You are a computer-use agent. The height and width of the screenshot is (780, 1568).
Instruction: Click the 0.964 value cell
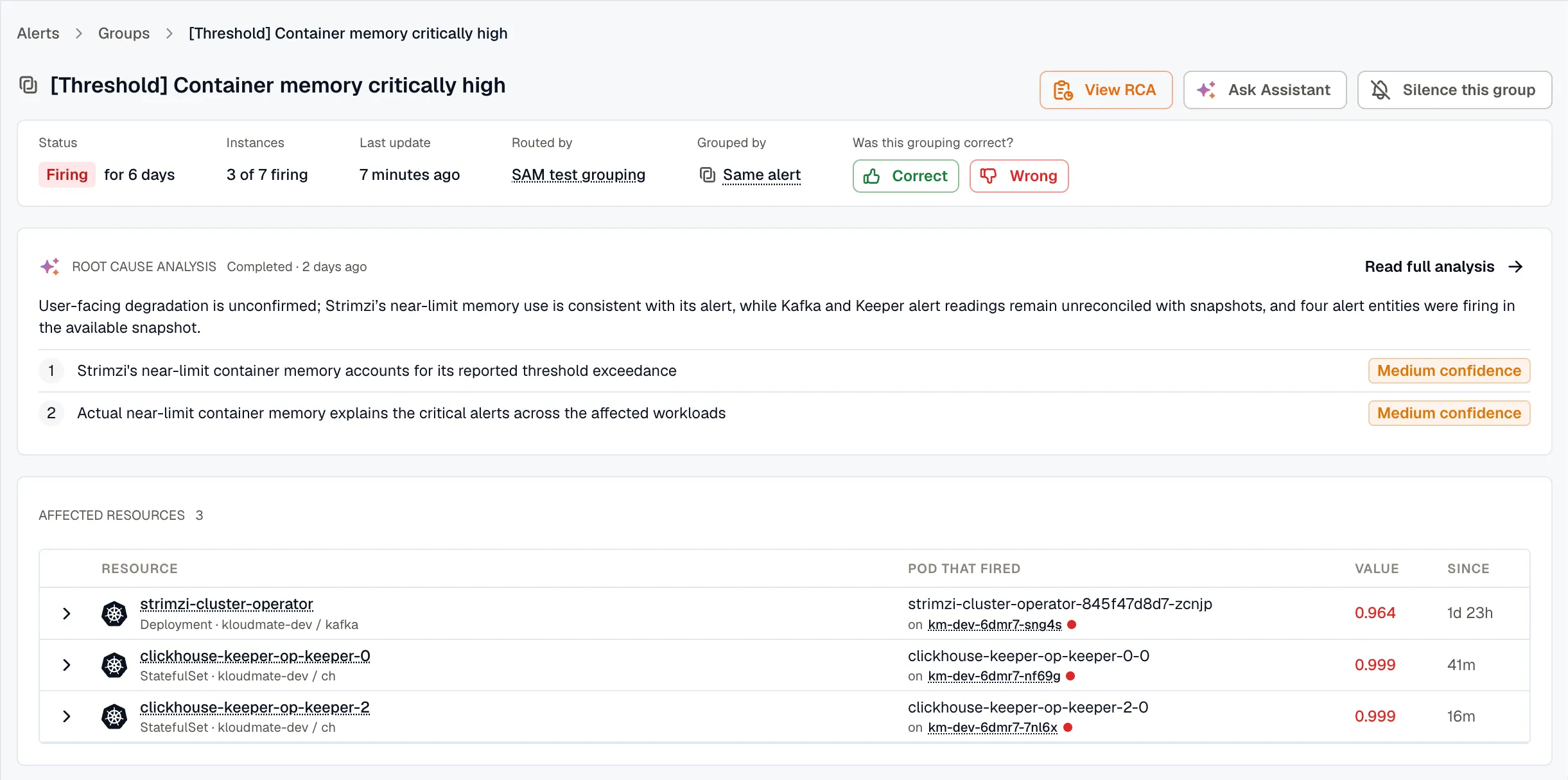(1375, 613)
